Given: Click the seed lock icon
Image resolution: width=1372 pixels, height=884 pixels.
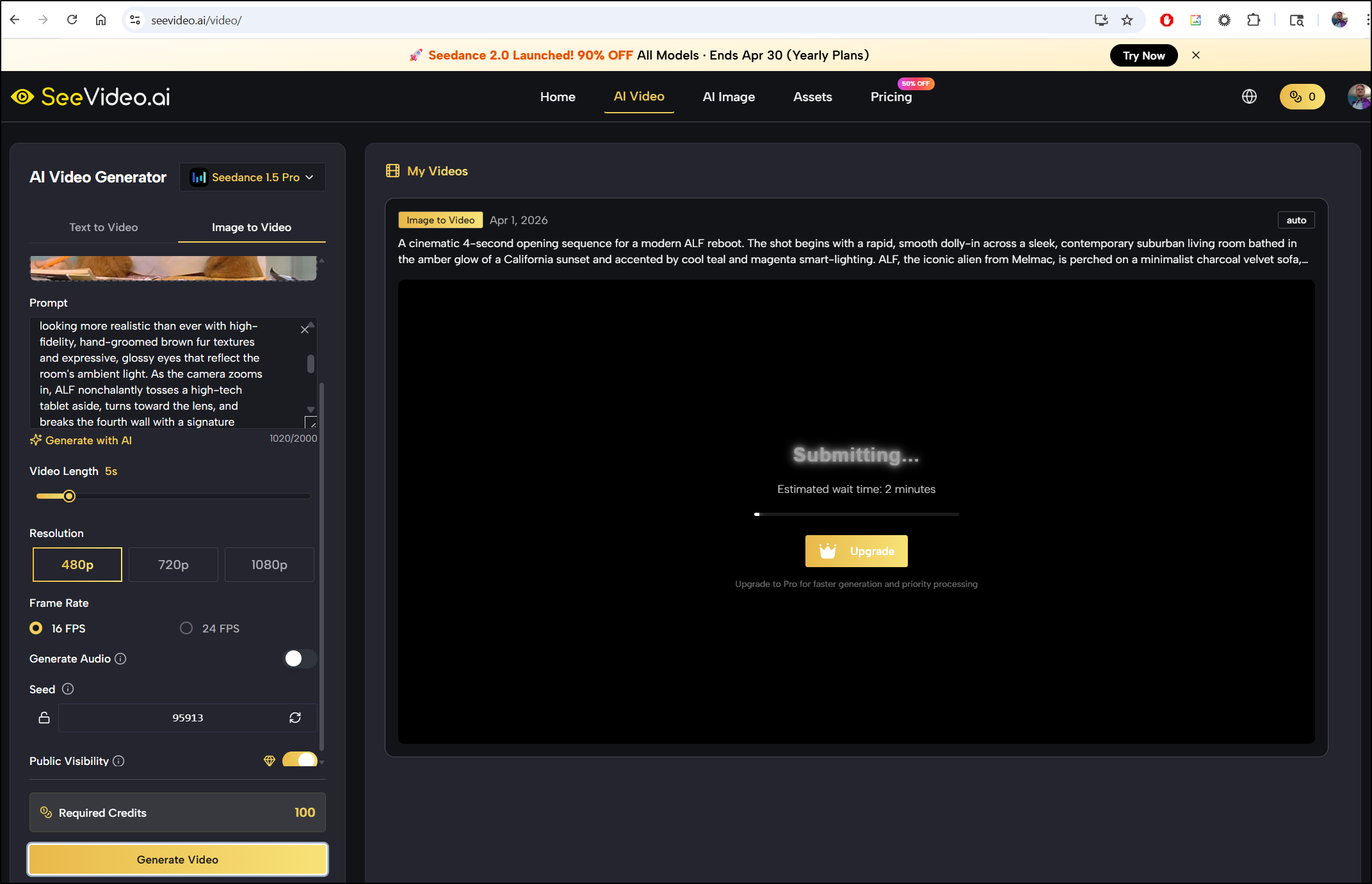Looking at the screenshot, I should point(44,718).
